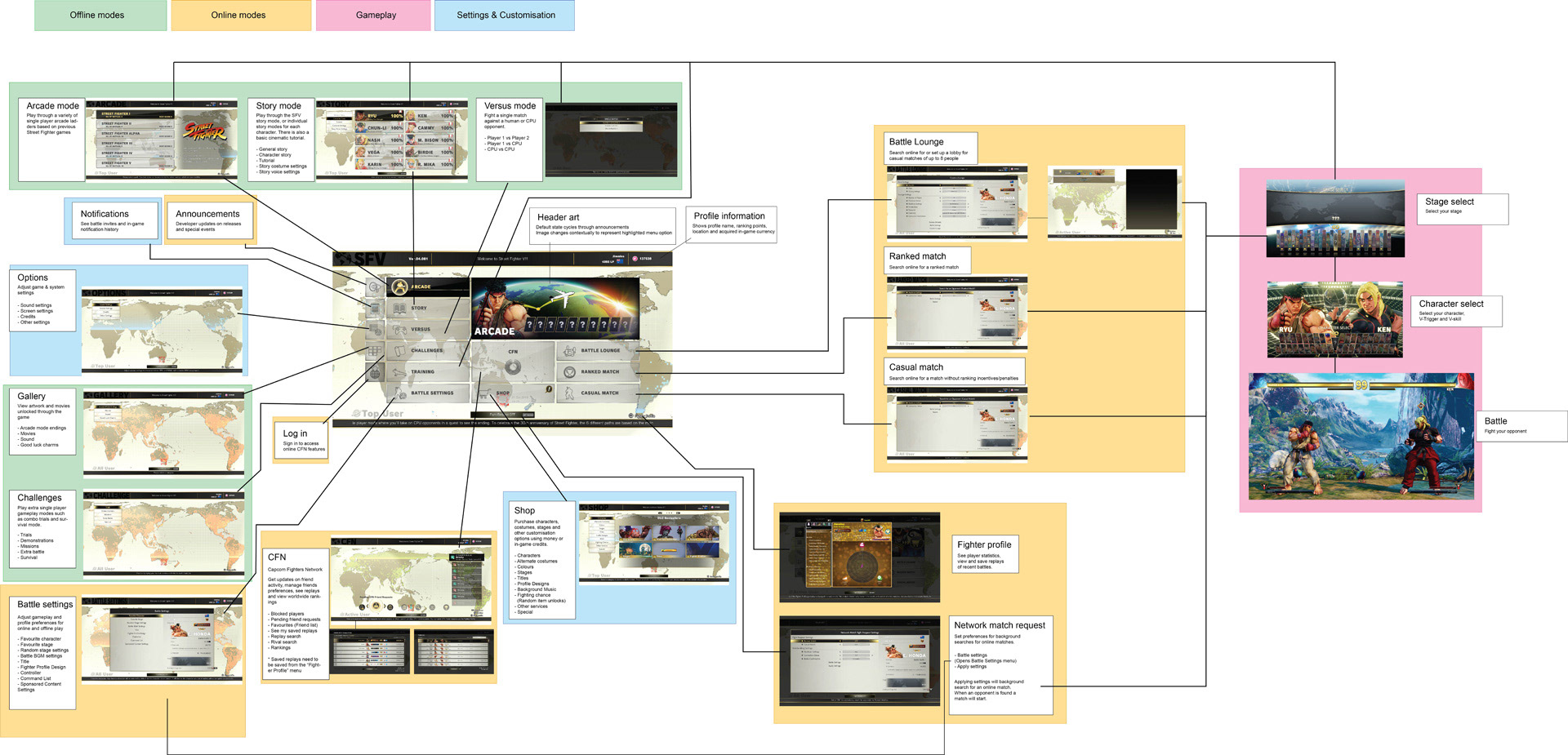
Task: Click the Casual Match fighter icon
Action: click(569, 393)
